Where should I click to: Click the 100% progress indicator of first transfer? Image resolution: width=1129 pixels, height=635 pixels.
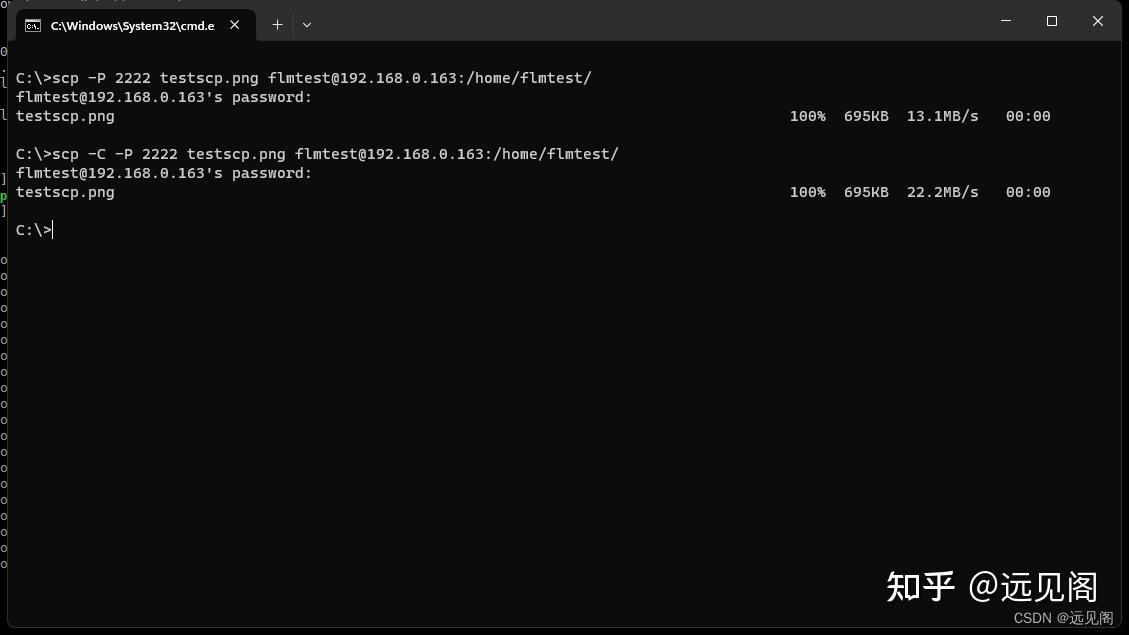808,115
